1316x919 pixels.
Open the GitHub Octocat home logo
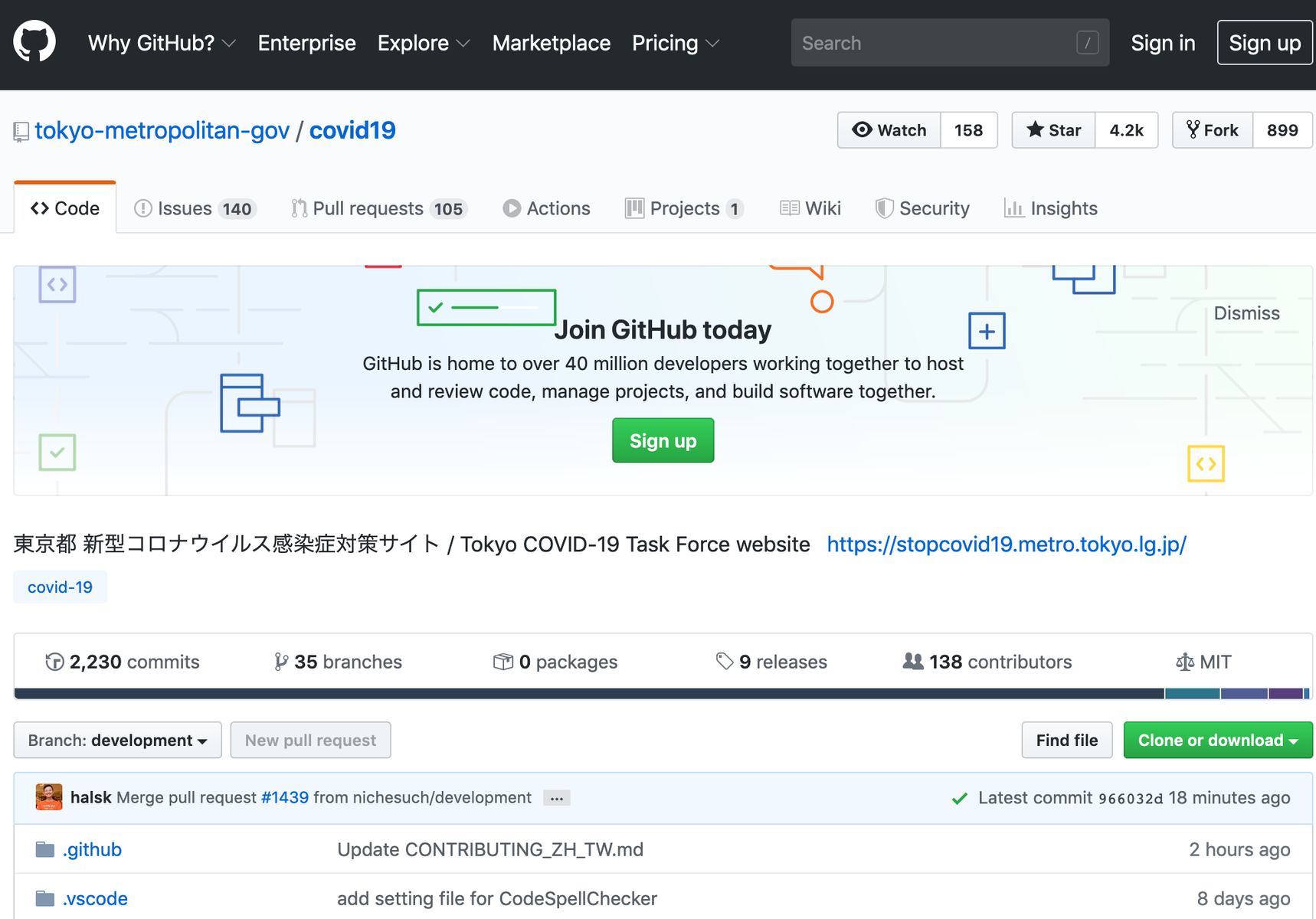(x=34, y=41)
